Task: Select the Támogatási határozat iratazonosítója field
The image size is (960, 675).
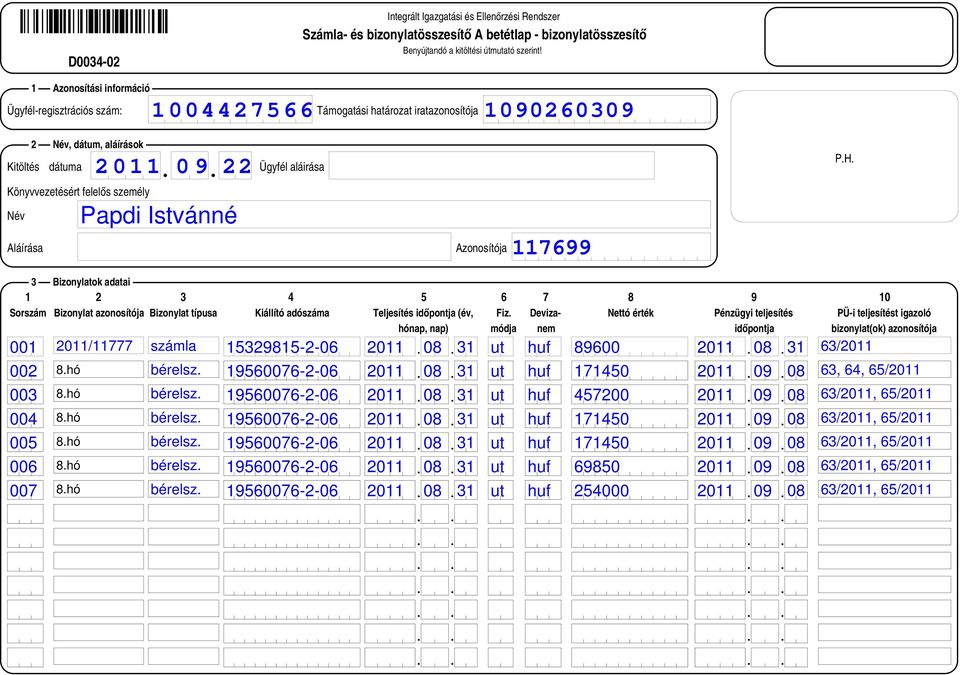Action: pos(597,110)
